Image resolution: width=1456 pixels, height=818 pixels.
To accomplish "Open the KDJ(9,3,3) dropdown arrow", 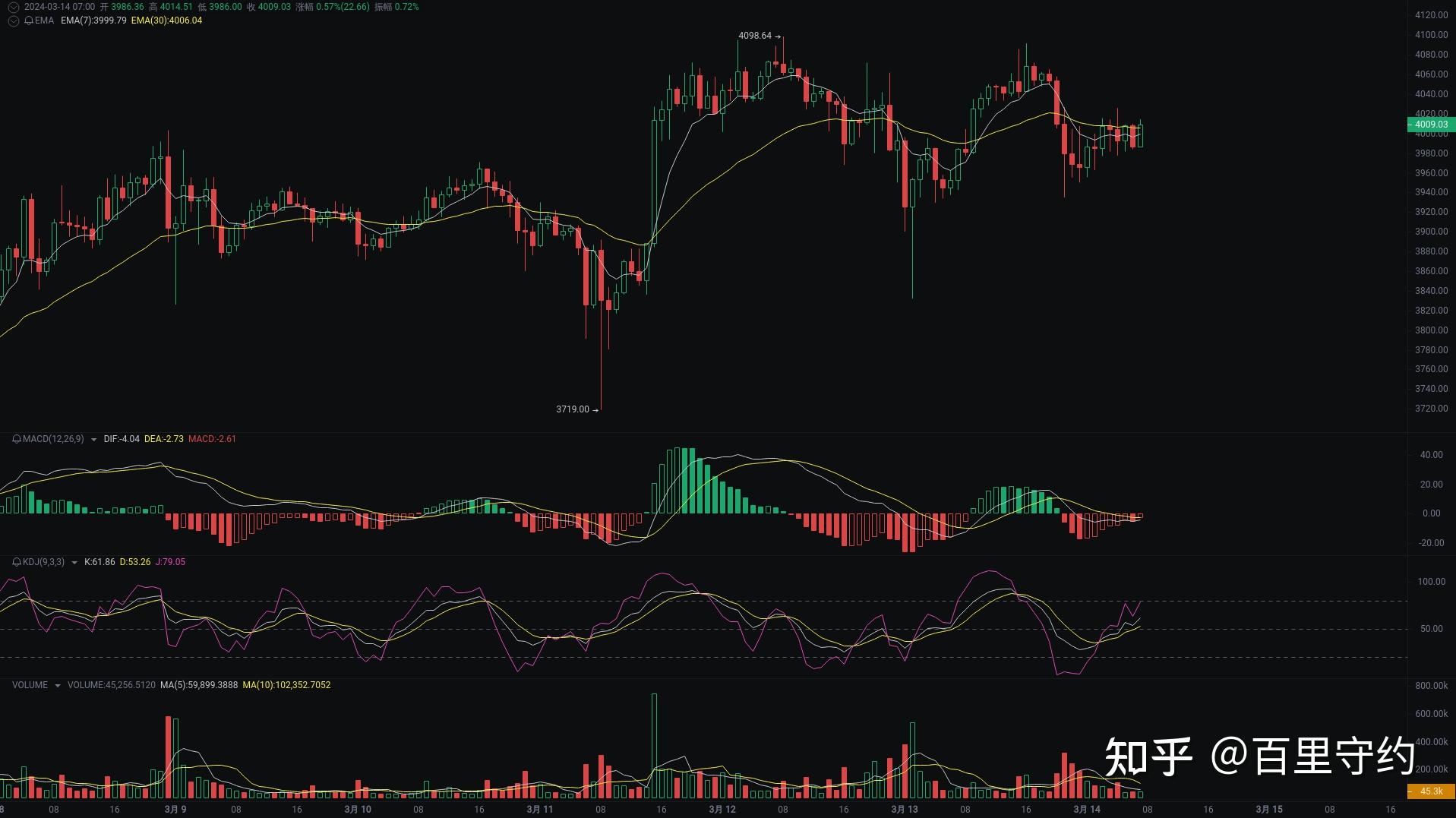I will click(x=74, y=563).
